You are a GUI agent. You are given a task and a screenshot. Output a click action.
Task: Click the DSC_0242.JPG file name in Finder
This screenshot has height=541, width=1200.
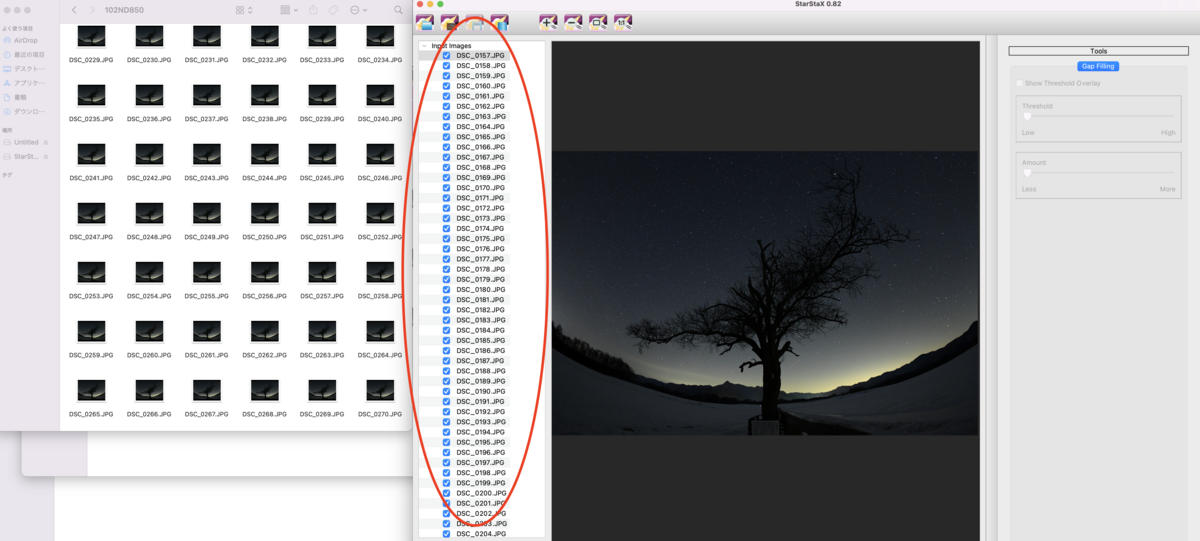[149, 178]
